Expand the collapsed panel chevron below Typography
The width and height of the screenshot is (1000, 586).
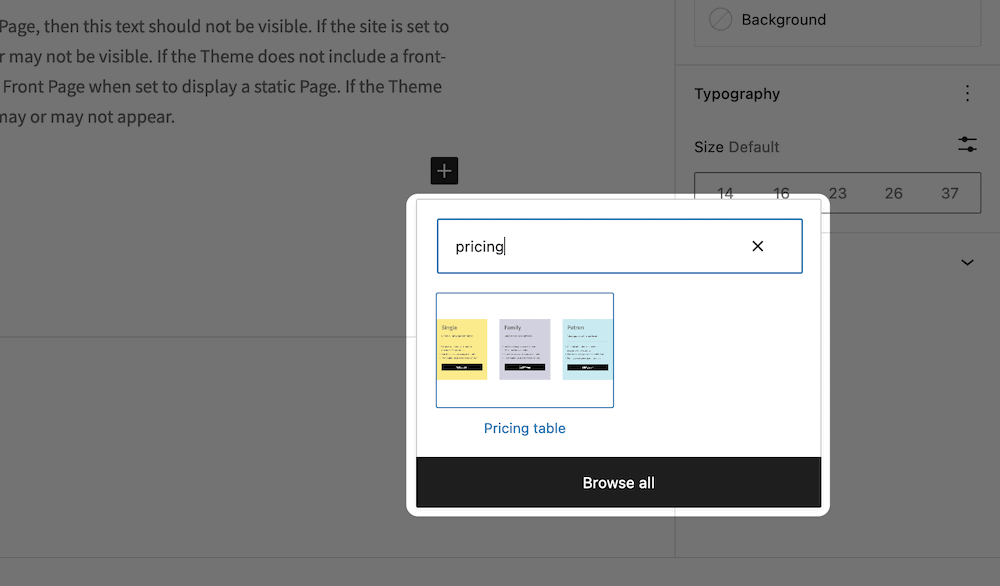pyautogui.click(x=967, y=262)
